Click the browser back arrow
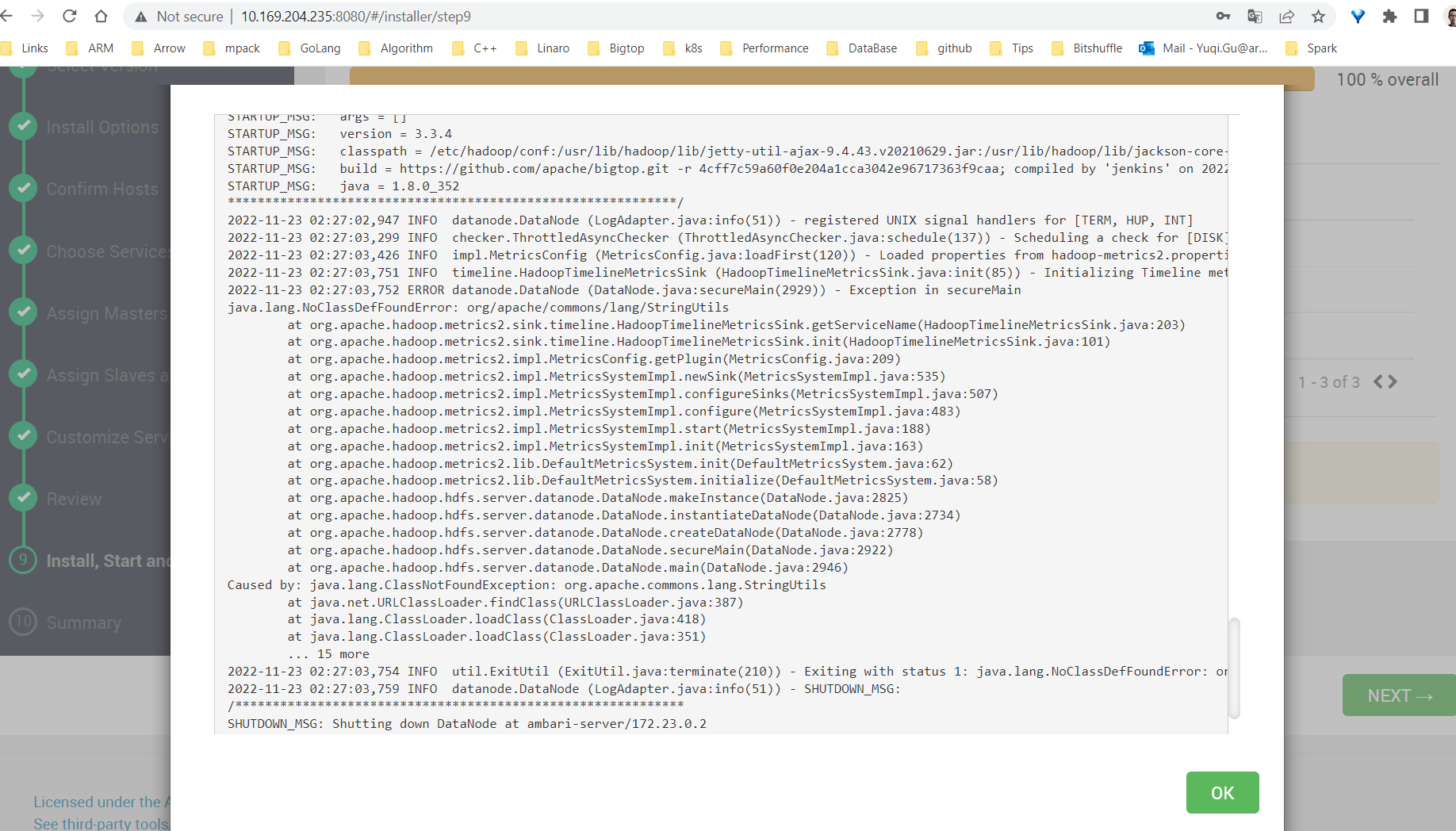 [x=7, y=16]
